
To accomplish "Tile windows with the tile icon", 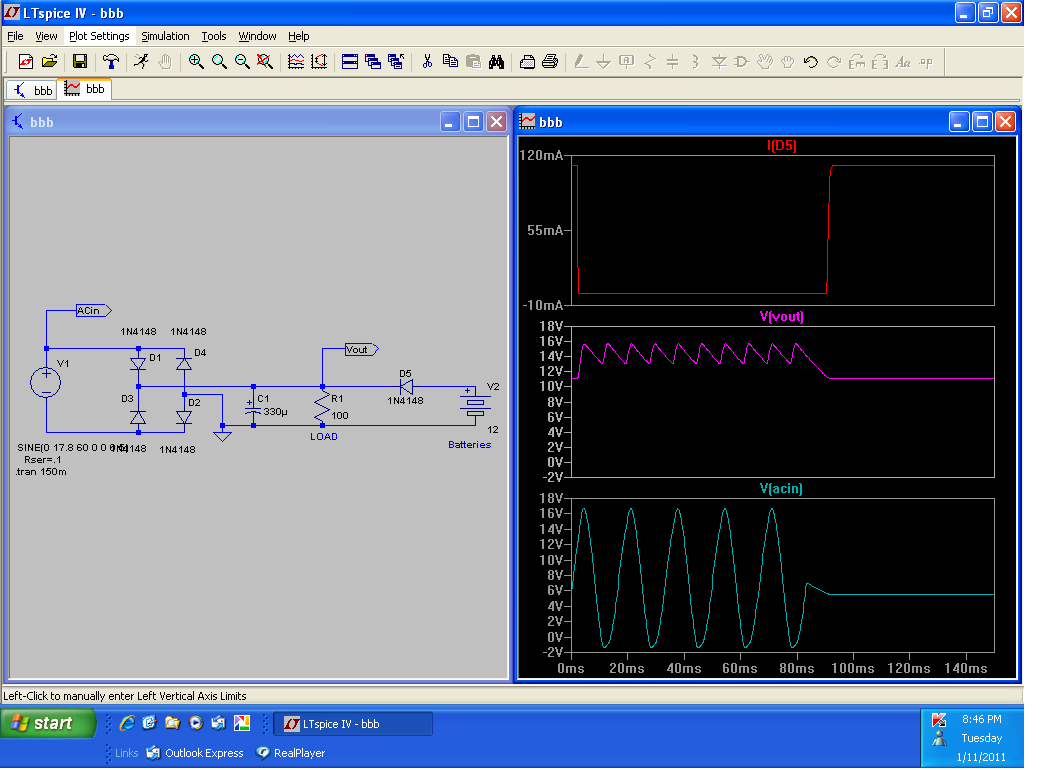I will tap(350, 62).
